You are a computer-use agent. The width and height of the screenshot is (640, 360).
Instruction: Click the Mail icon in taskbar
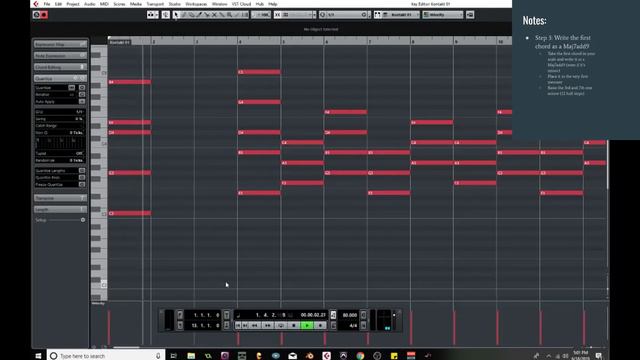(293, 356)
